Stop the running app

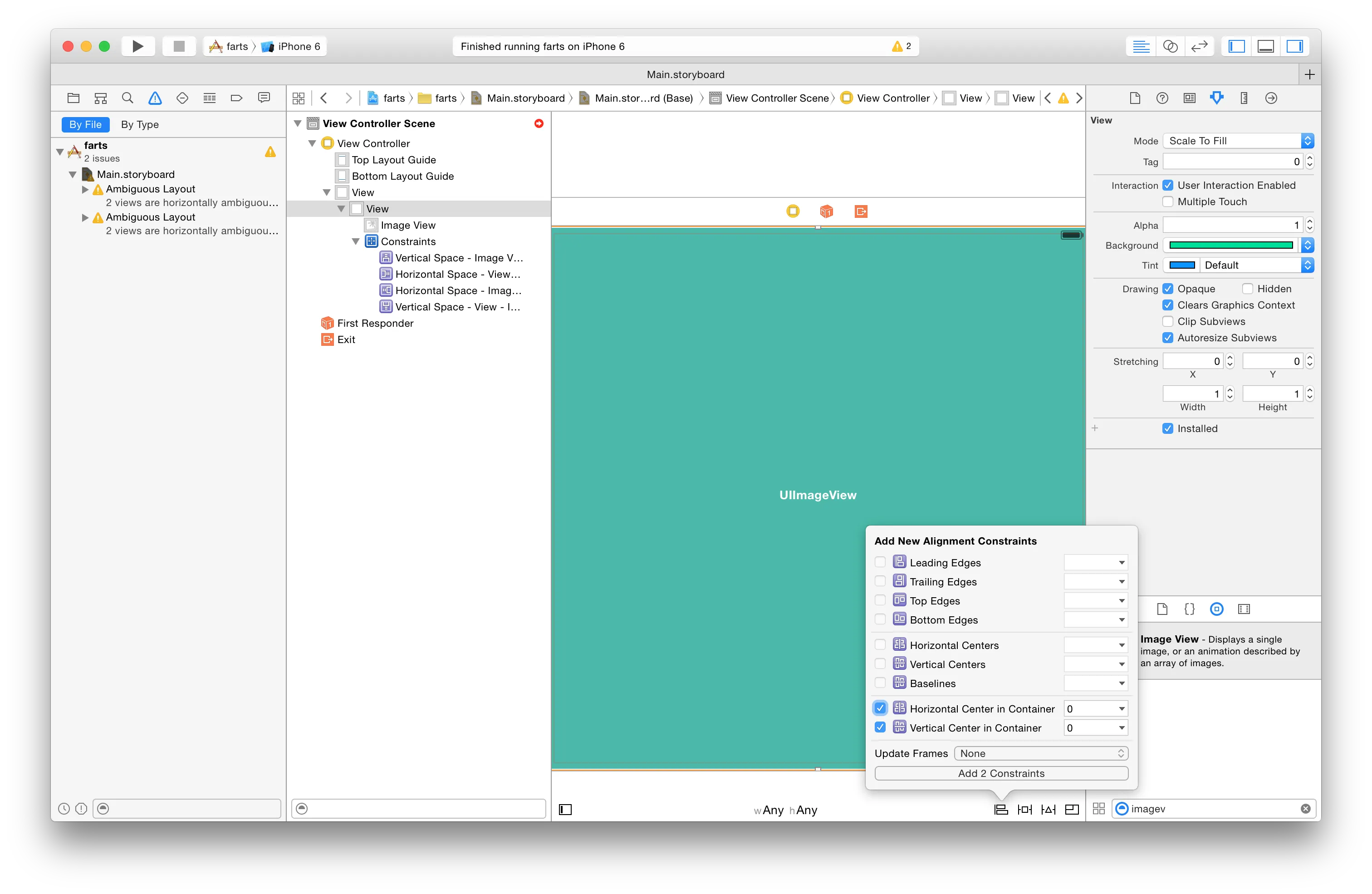[179, 46]
